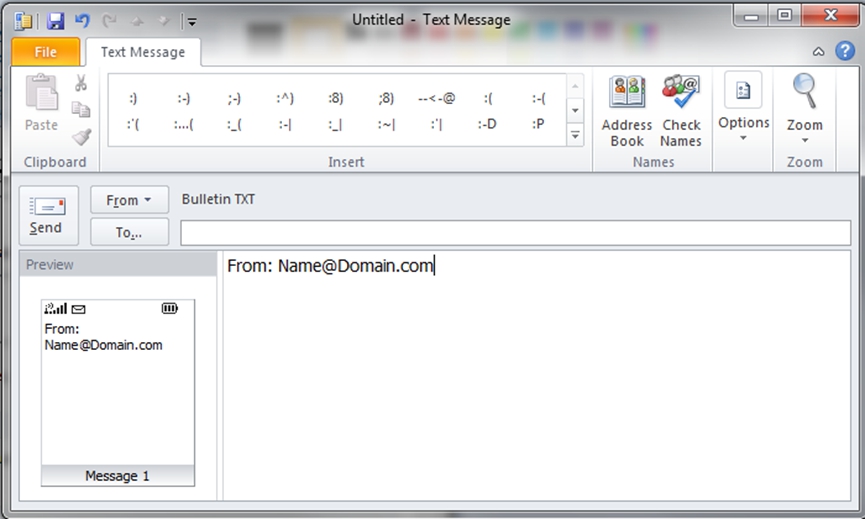Insert the :( sad emoticon

(x=488, y=98)
